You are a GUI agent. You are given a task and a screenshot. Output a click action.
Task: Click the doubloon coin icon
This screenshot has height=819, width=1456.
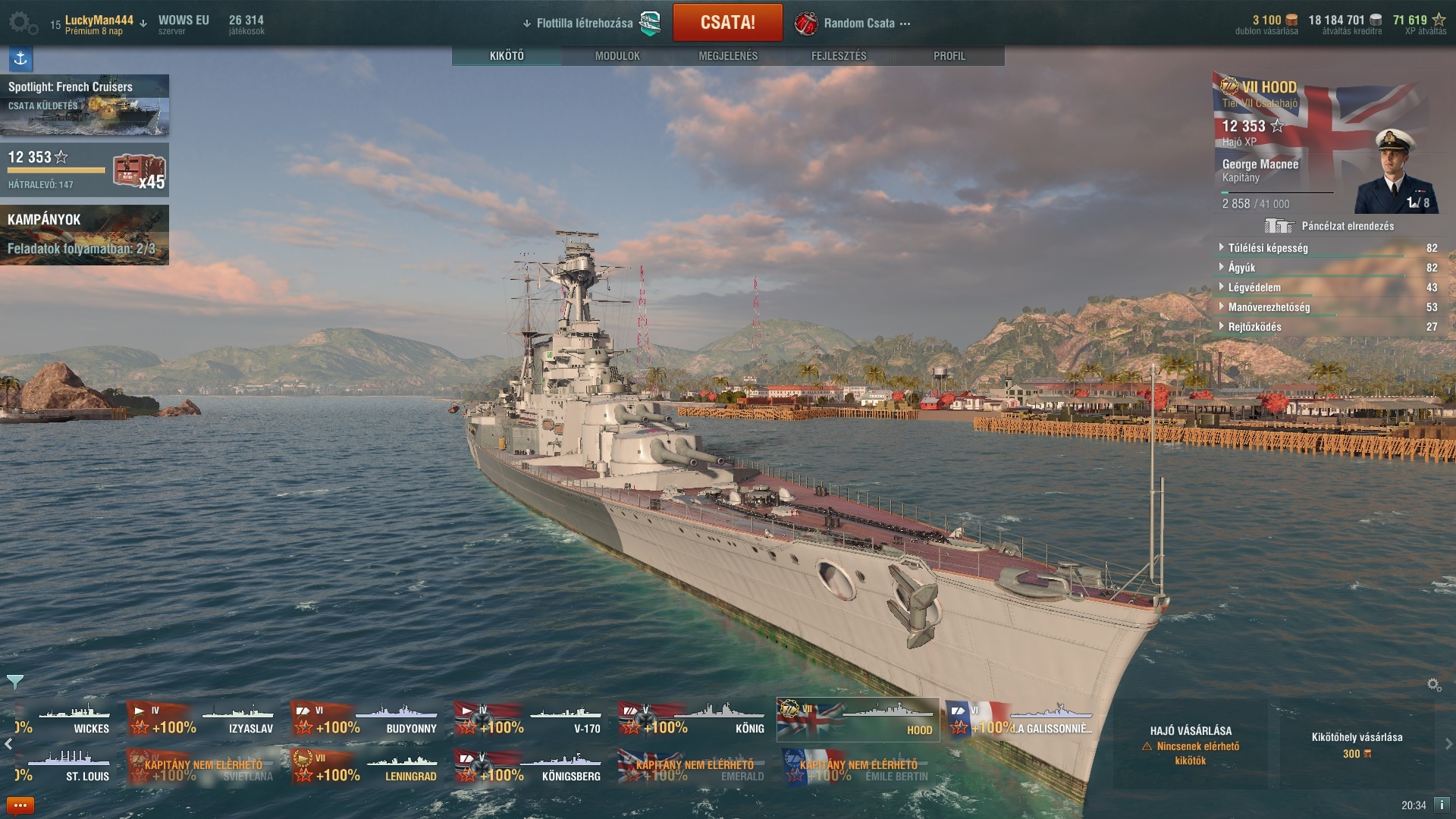1291,20
